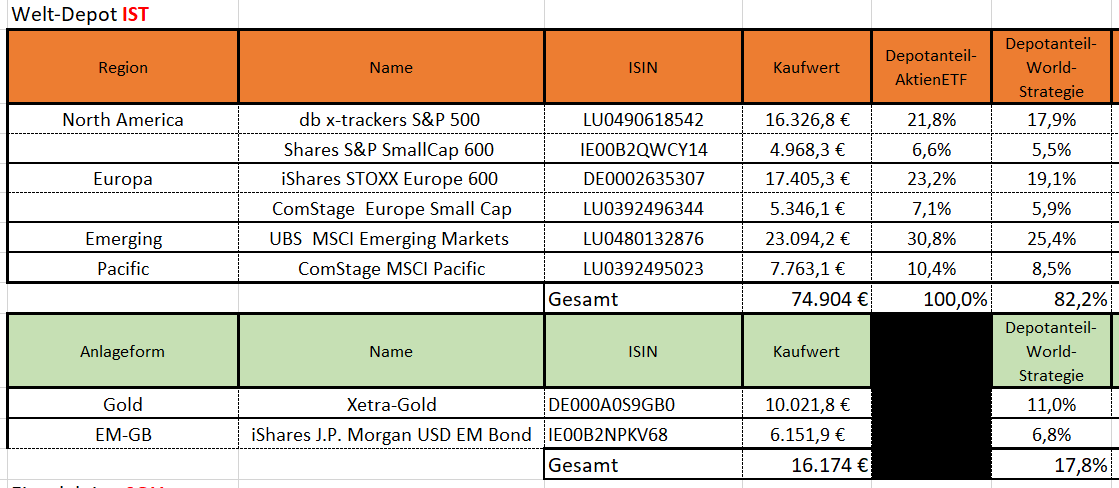The height and width of the screenshot is (488, 1119).
Task: Select the "Depotanteil-AktienETF" header cell
Action: click(931, 68)
